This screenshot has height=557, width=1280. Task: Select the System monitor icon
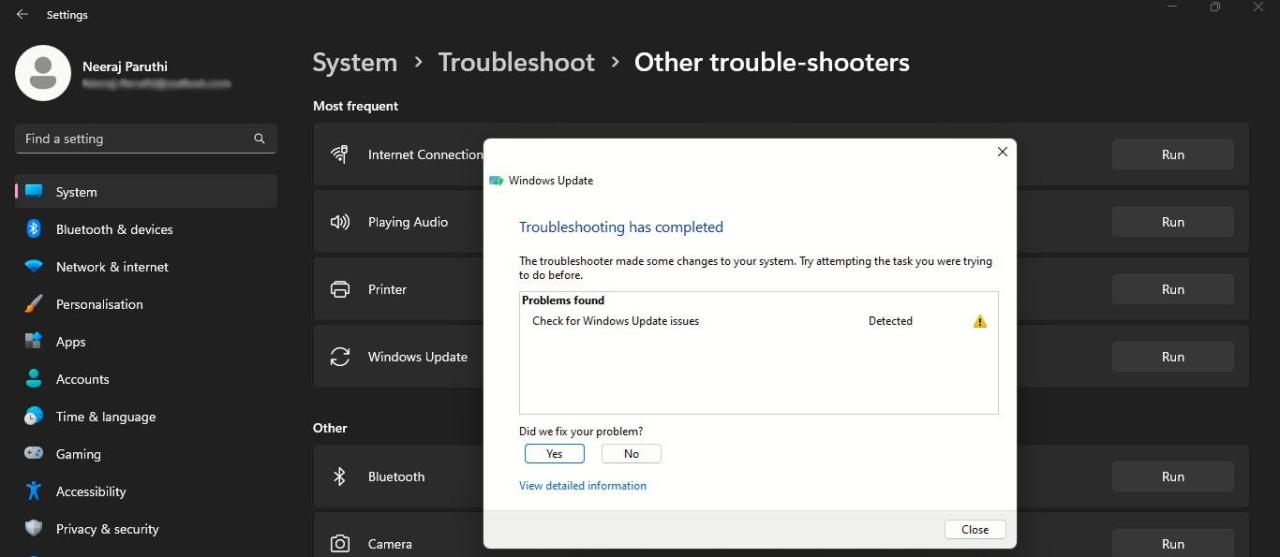tap(34, 191)
